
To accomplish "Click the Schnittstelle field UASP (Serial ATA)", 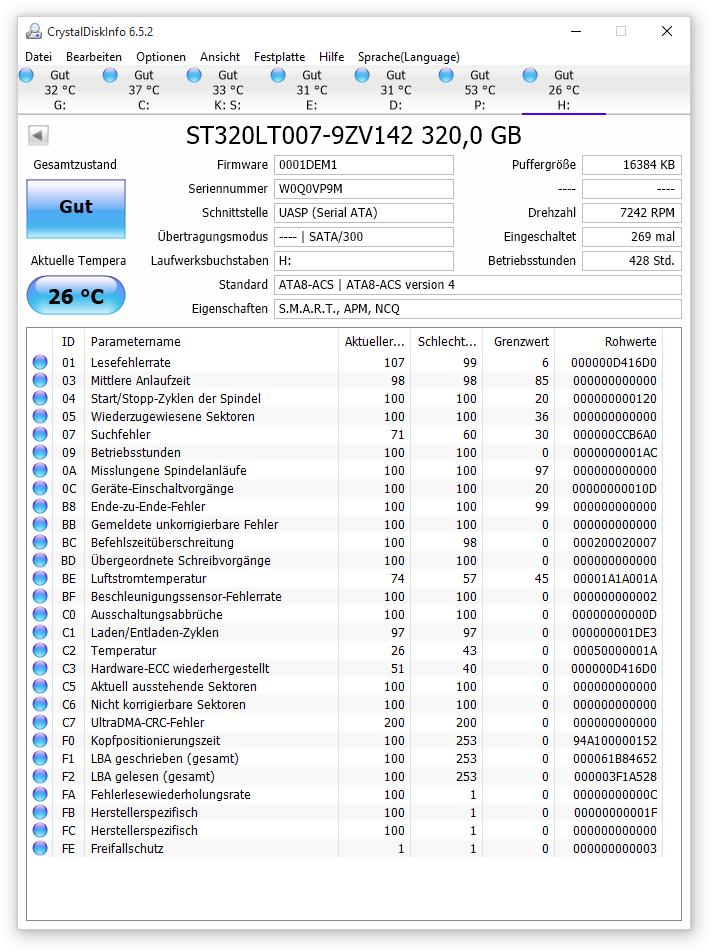I will tap(364, 212).
